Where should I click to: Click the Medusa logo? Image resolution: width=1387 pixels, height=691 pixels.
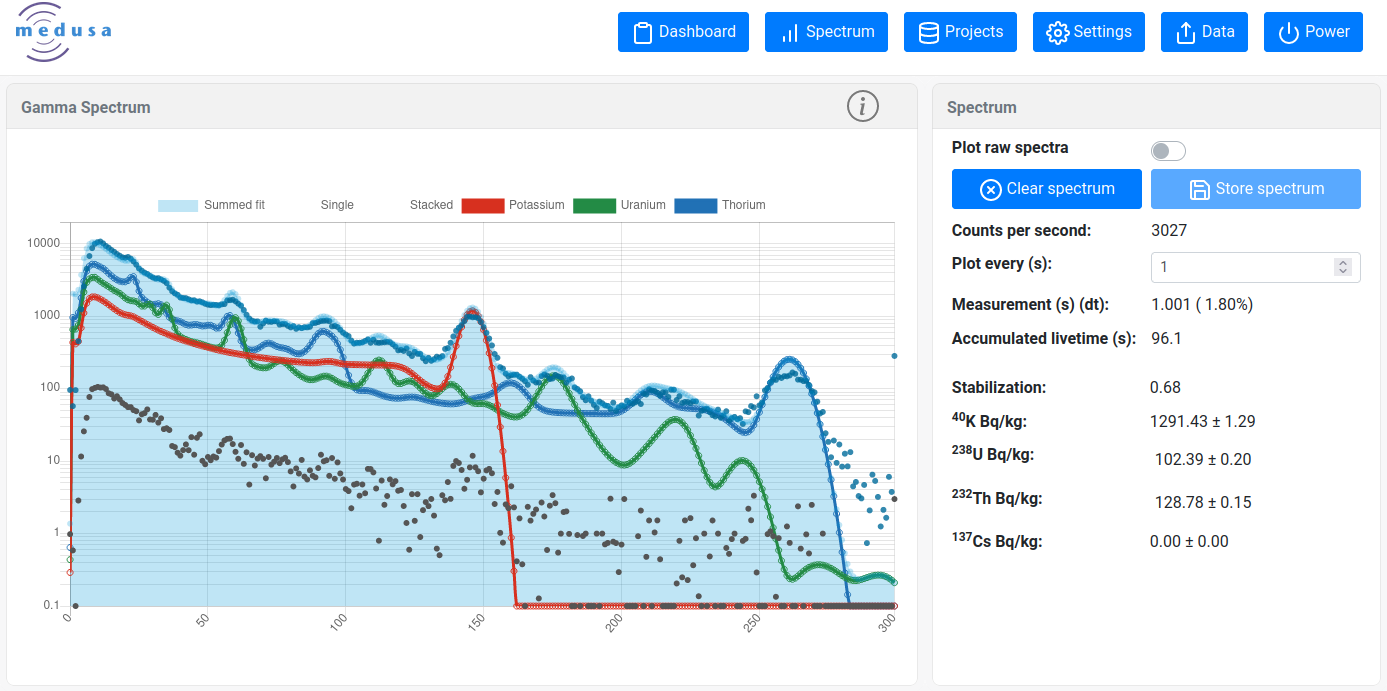point(62,32)
